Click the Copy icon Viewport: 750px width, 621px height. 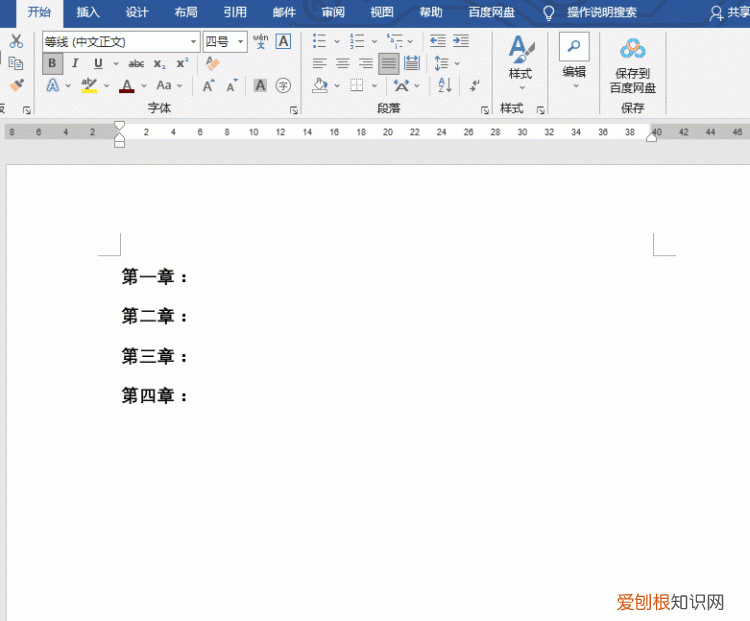[16, 63]
